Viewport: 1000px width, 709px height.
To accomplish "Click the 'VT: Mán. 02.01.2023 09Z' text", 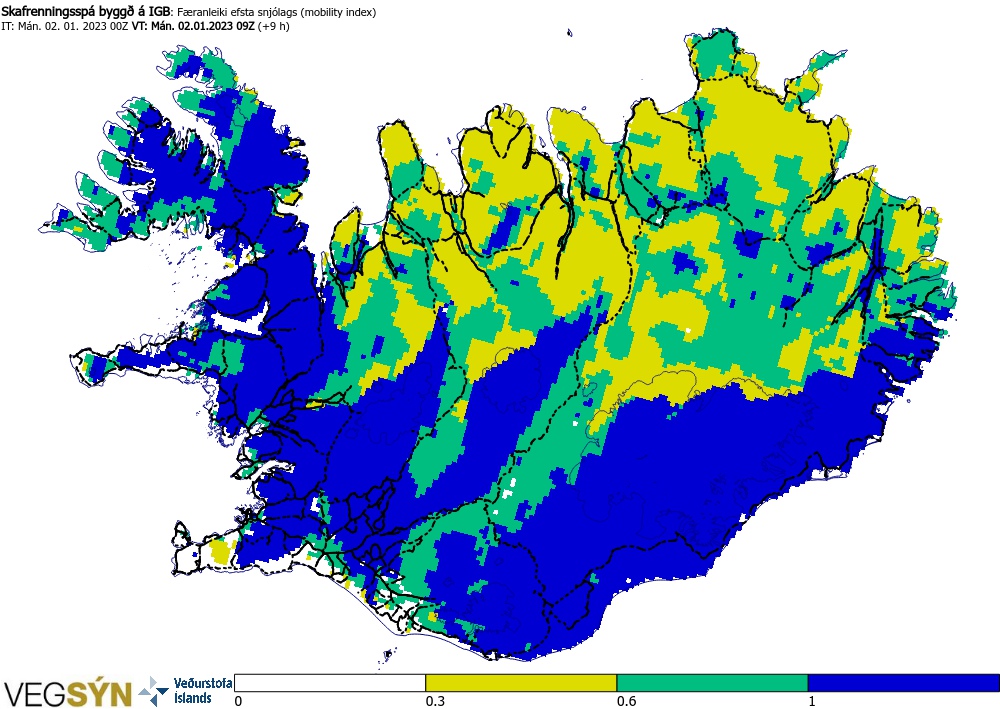I will [193, 26].
